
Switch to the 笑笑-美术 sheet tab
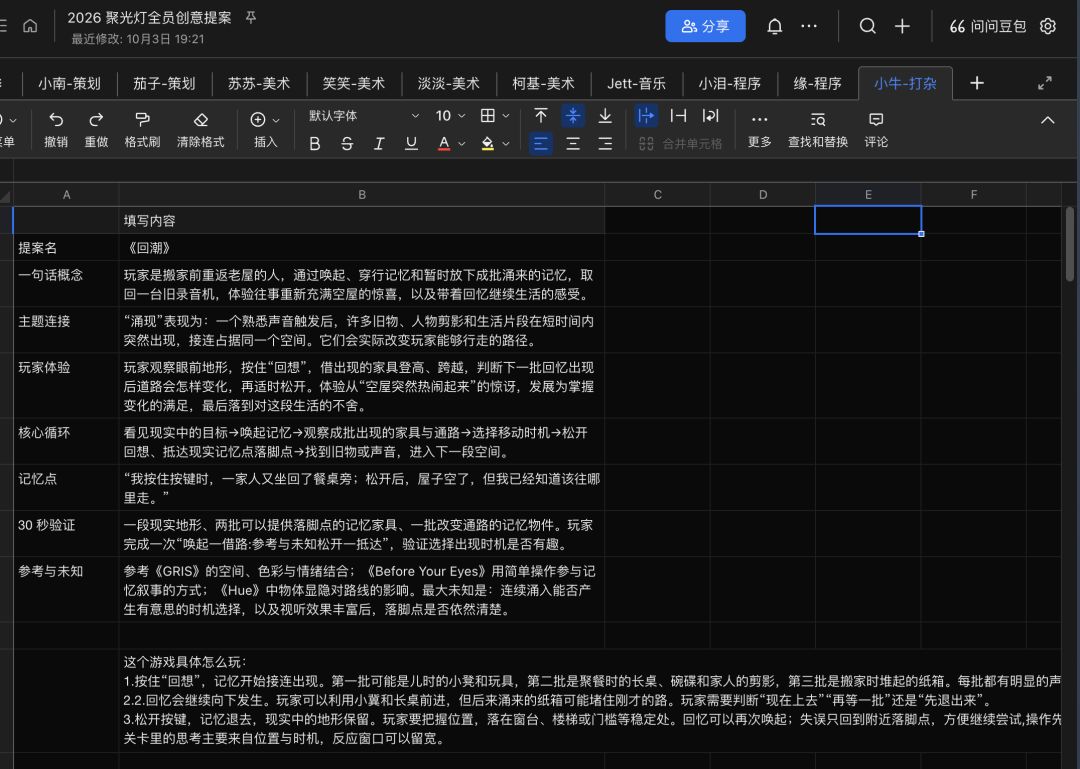(x=353, y=83)
